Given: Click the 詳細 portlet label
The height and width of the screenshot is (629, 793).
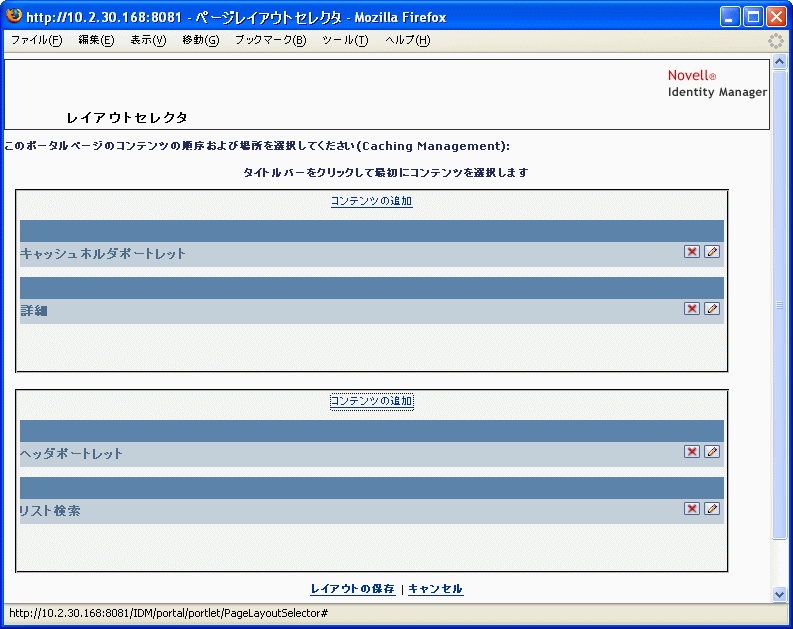Looking at the screenshot, I should pos(34,311).
